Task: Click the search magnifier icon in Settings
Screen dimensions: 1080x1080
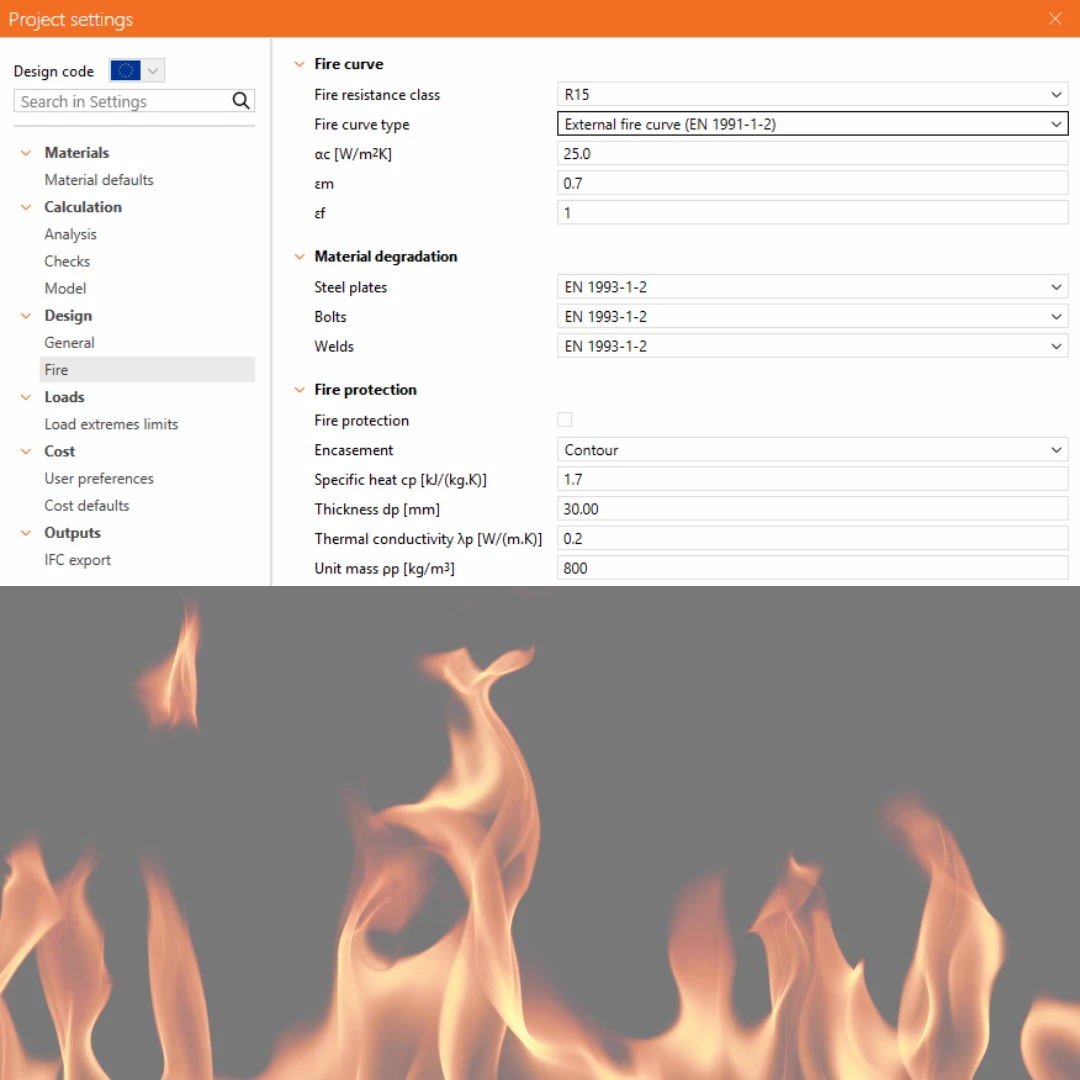Action: (240, 101)
